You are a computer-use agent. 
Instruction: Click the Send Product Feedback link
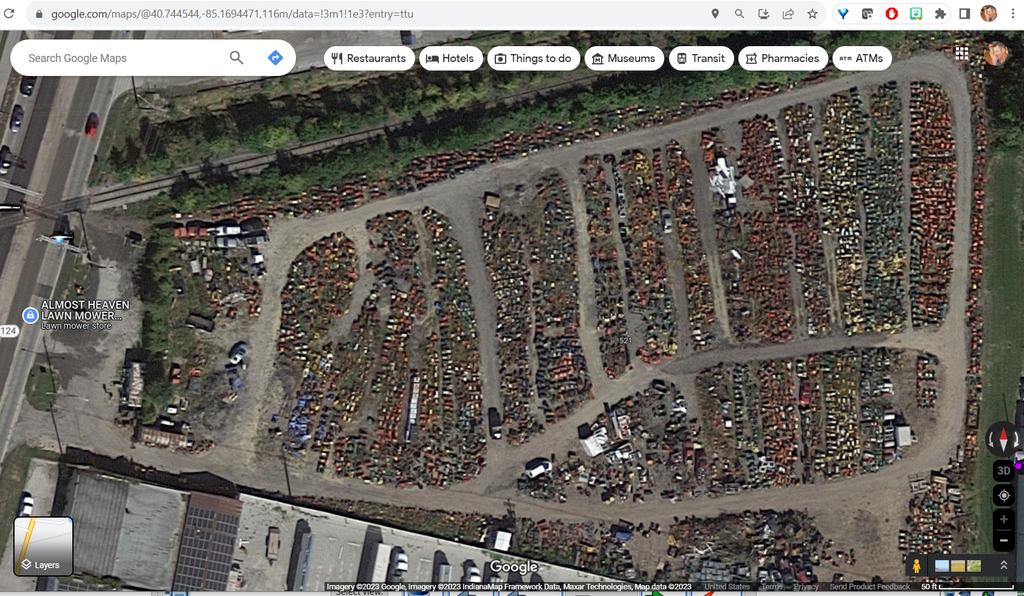[x=869, y=586]
